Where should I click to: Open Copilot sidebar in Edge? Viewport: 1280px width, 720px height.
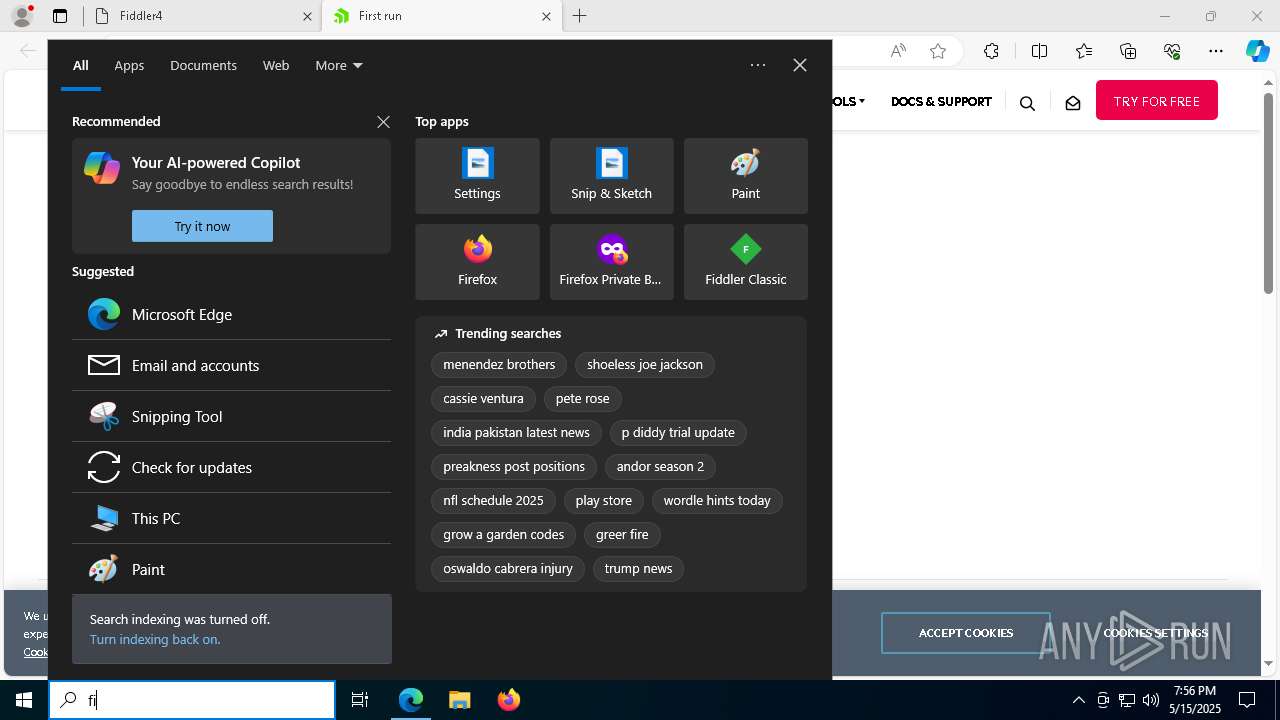[x=1257, y=51]
